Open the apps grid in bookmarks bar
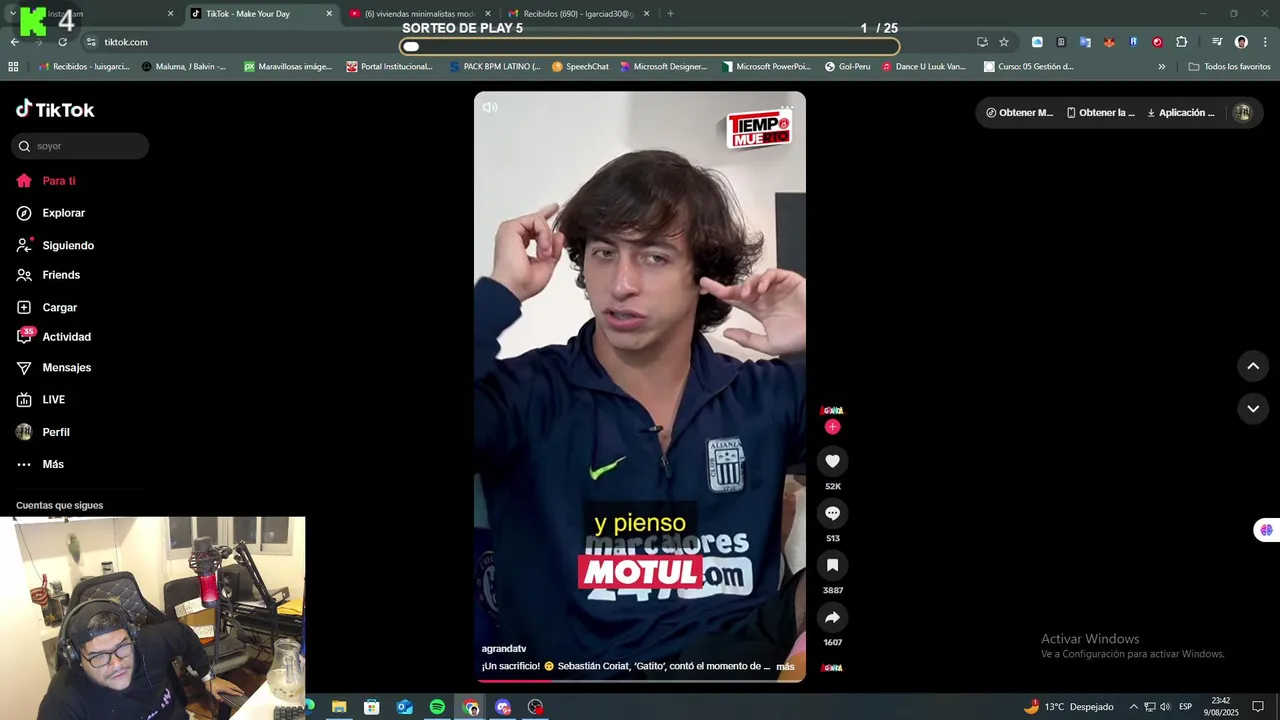 pyautogui.click(x=13, y=67)
